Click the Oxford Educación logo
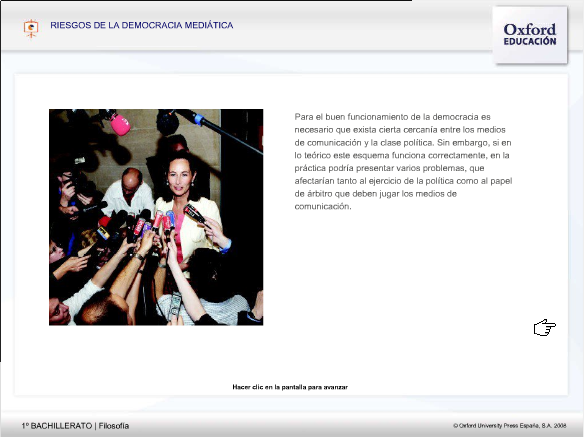This screenshot has width=584, height=437. click(x=530, y=35)
